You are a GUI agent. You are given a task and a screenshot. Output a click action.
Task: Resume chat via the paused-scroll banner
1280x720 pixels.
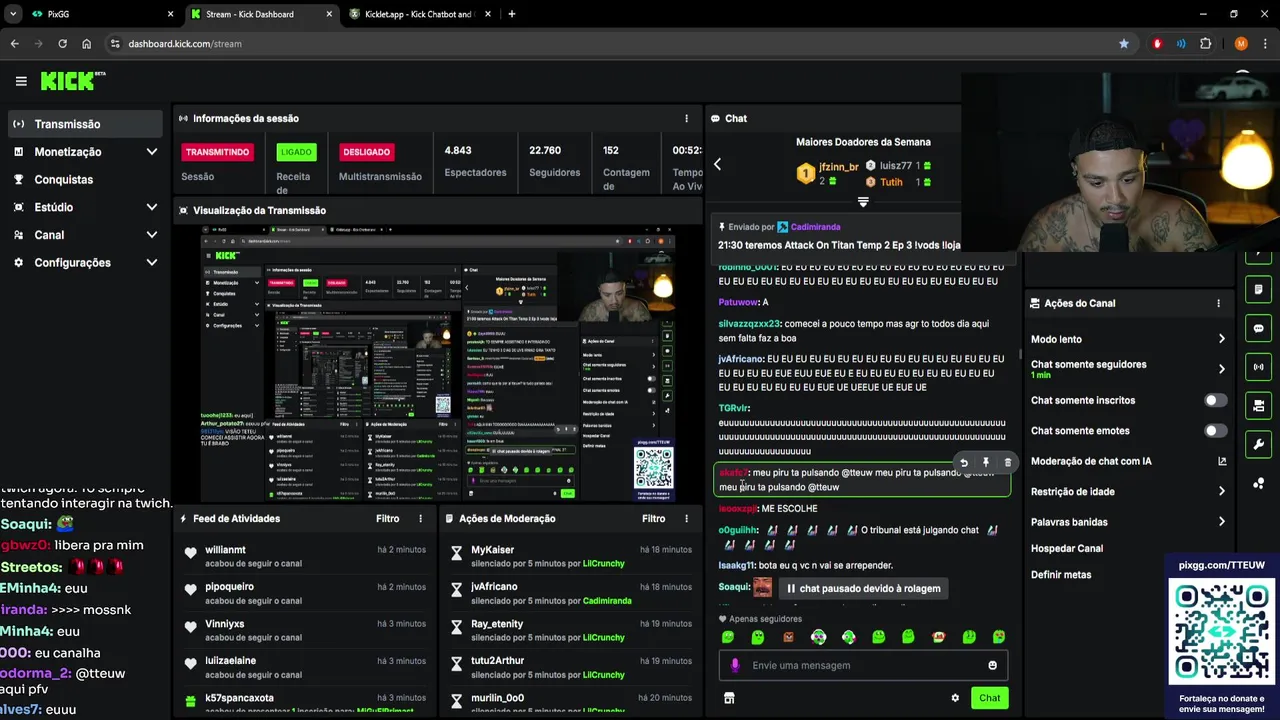pyautogui.click(x=863, y=588)
